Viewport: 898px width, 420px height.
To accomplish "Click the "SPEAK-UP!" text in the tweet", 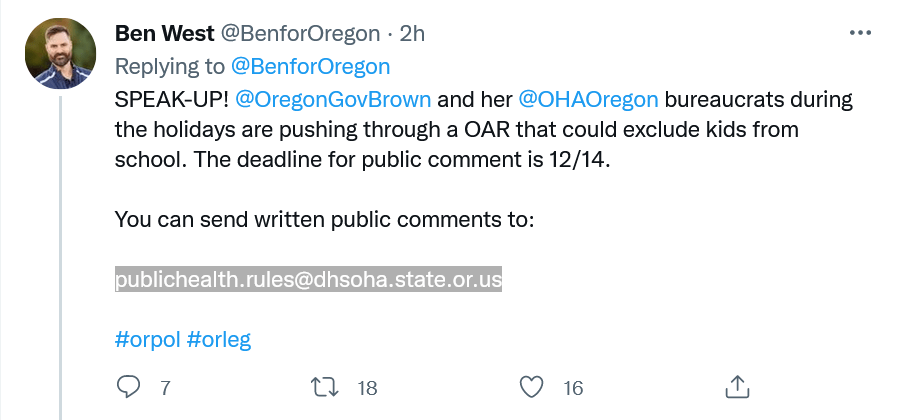I will (170, 100).
